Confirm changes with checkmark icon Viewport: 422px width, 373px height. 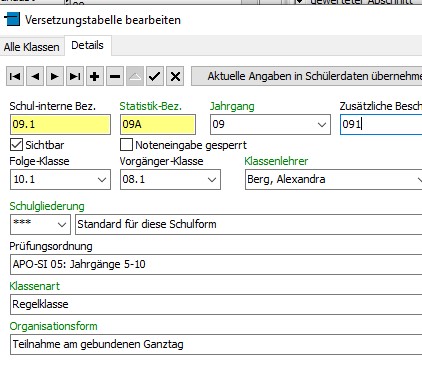[155, 76]
